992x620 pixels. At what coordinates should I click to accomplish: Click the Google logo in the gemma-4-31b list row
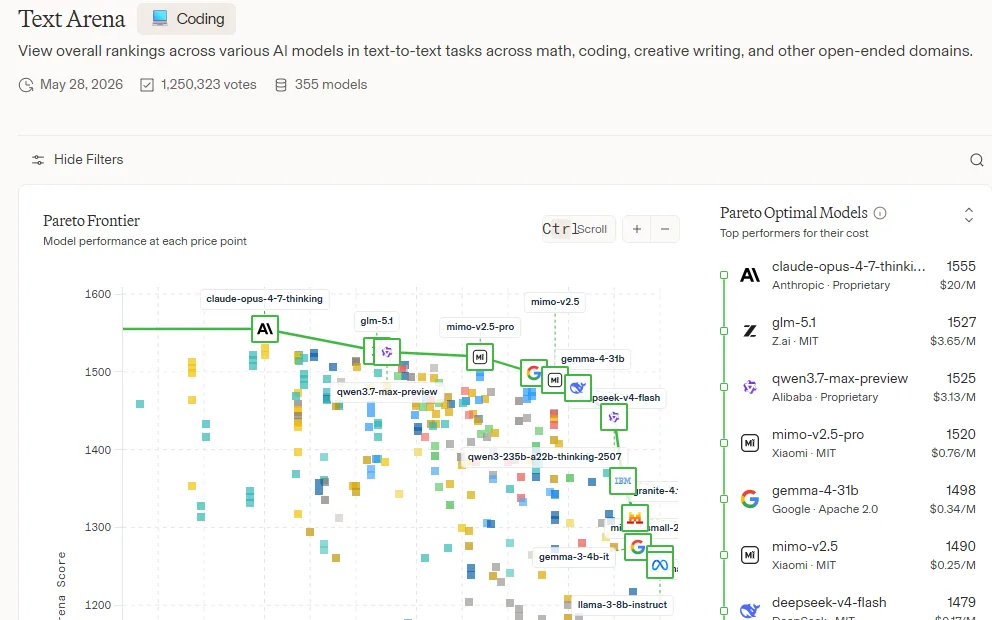coord(750,499)
